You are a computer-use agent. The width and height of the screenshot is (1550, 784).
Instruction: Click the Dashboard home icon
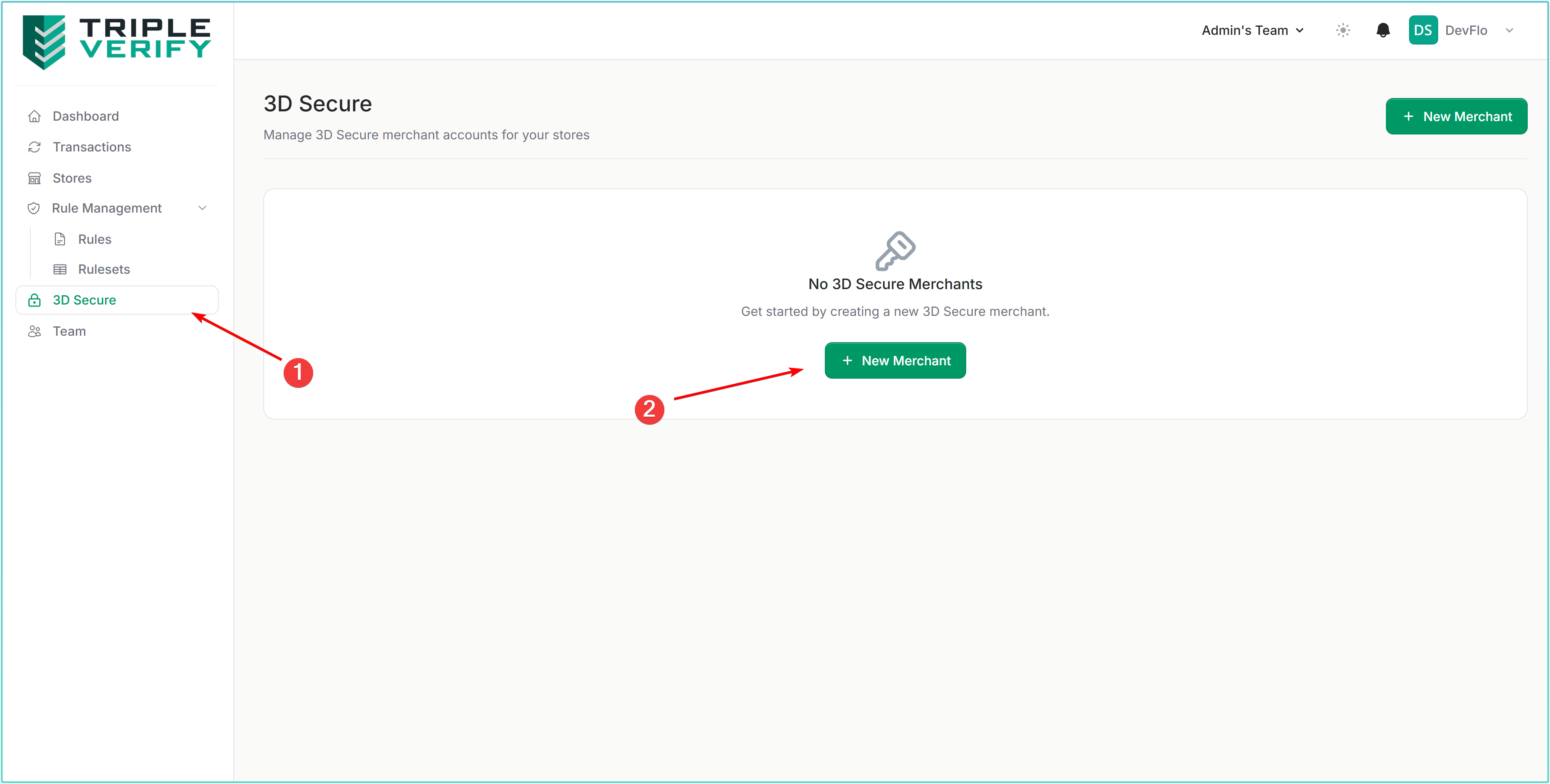pos(34,116)
